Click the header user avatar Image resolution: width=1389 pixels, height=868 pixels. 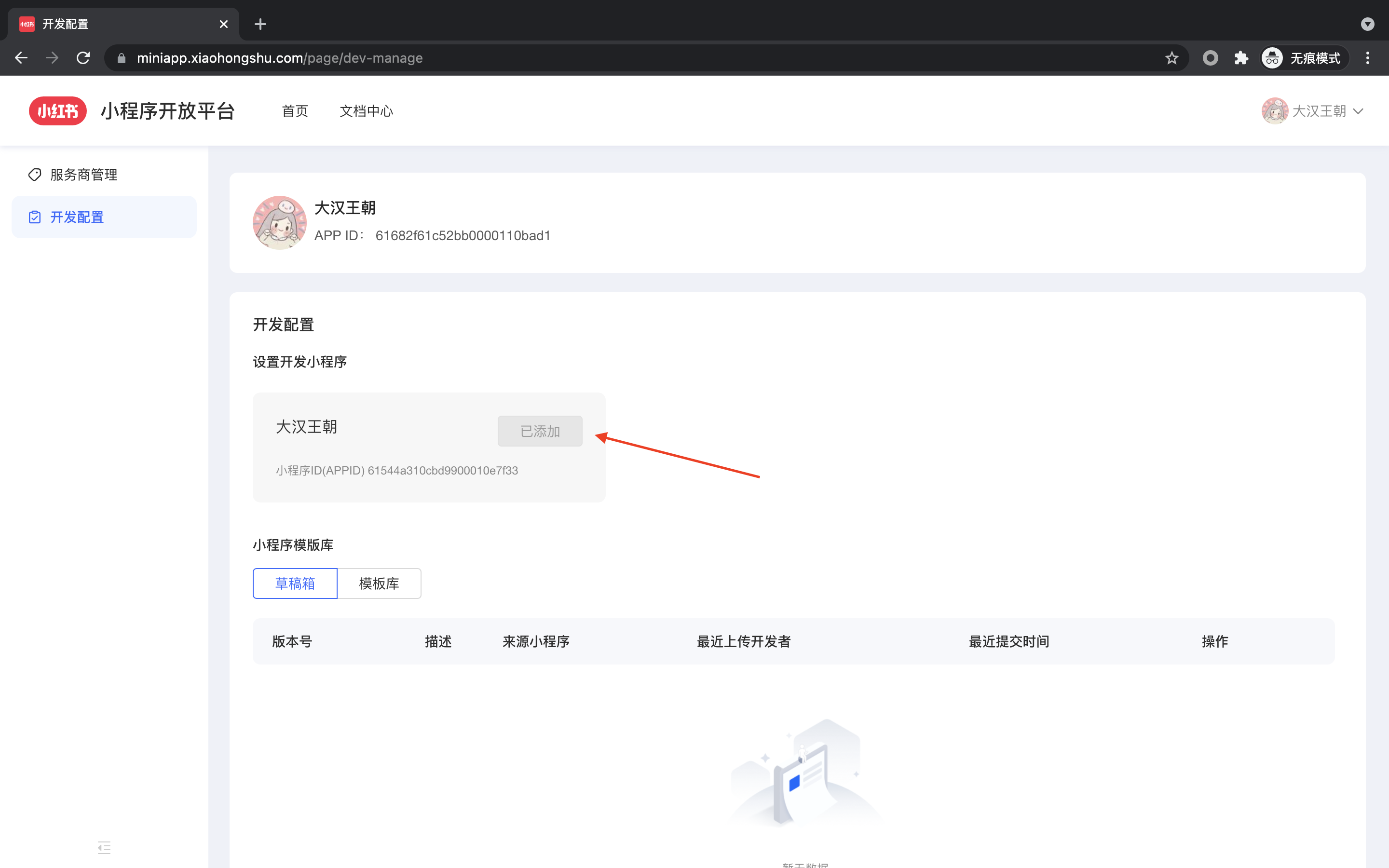tap(1275, 111)
